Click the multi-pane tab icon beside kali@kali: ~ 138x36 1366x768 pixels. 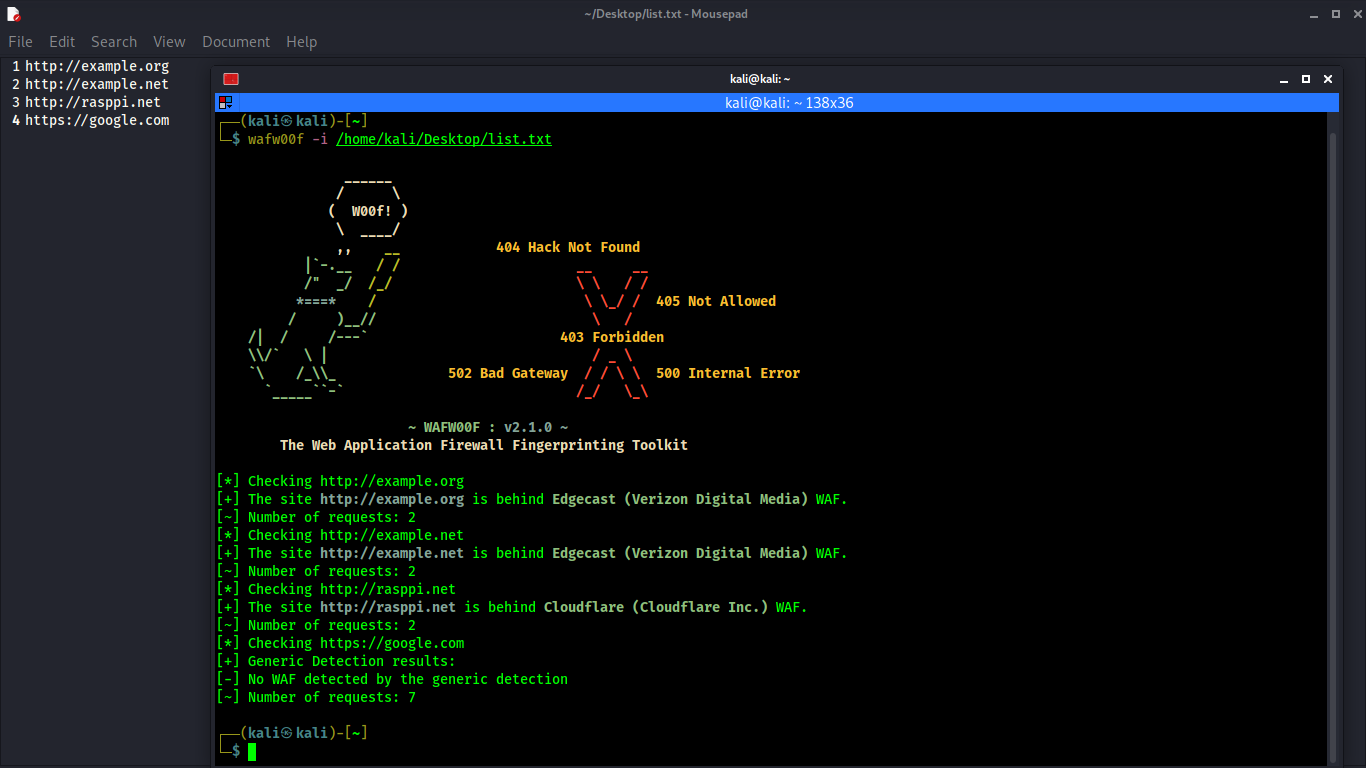coord(225,102)
